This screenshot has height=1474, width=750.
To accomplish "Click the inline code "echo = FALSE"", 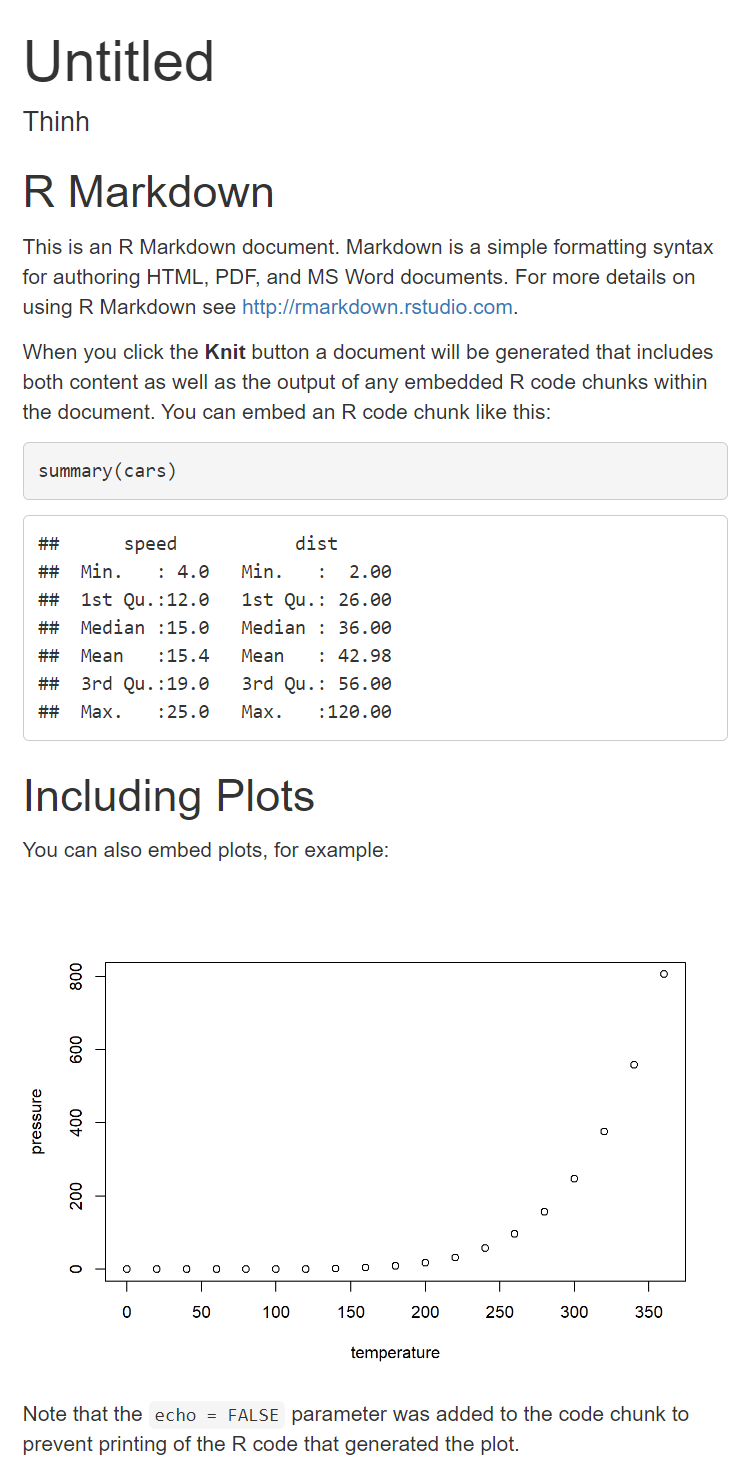I will 217,1415.
